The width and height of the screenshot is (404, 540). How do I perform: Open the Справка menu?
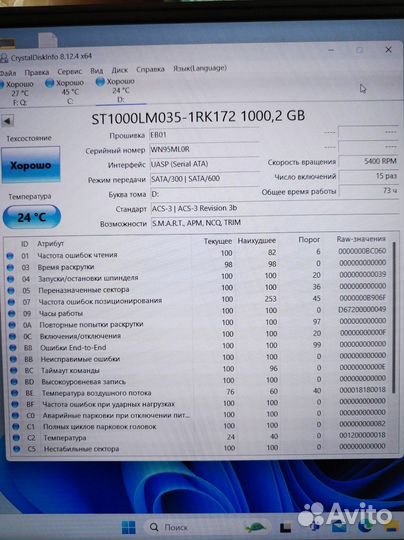[150, 69]
